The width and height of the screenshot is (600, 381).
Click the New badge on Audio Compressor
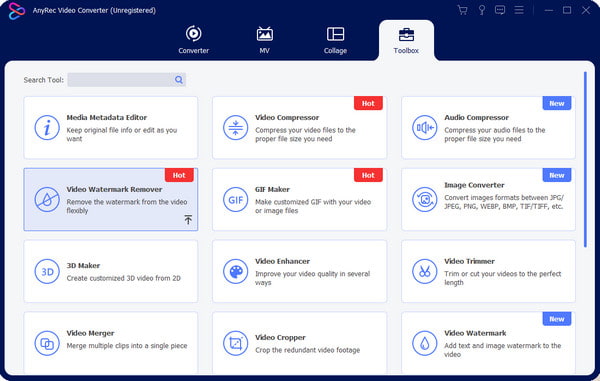tap(557, 103)
